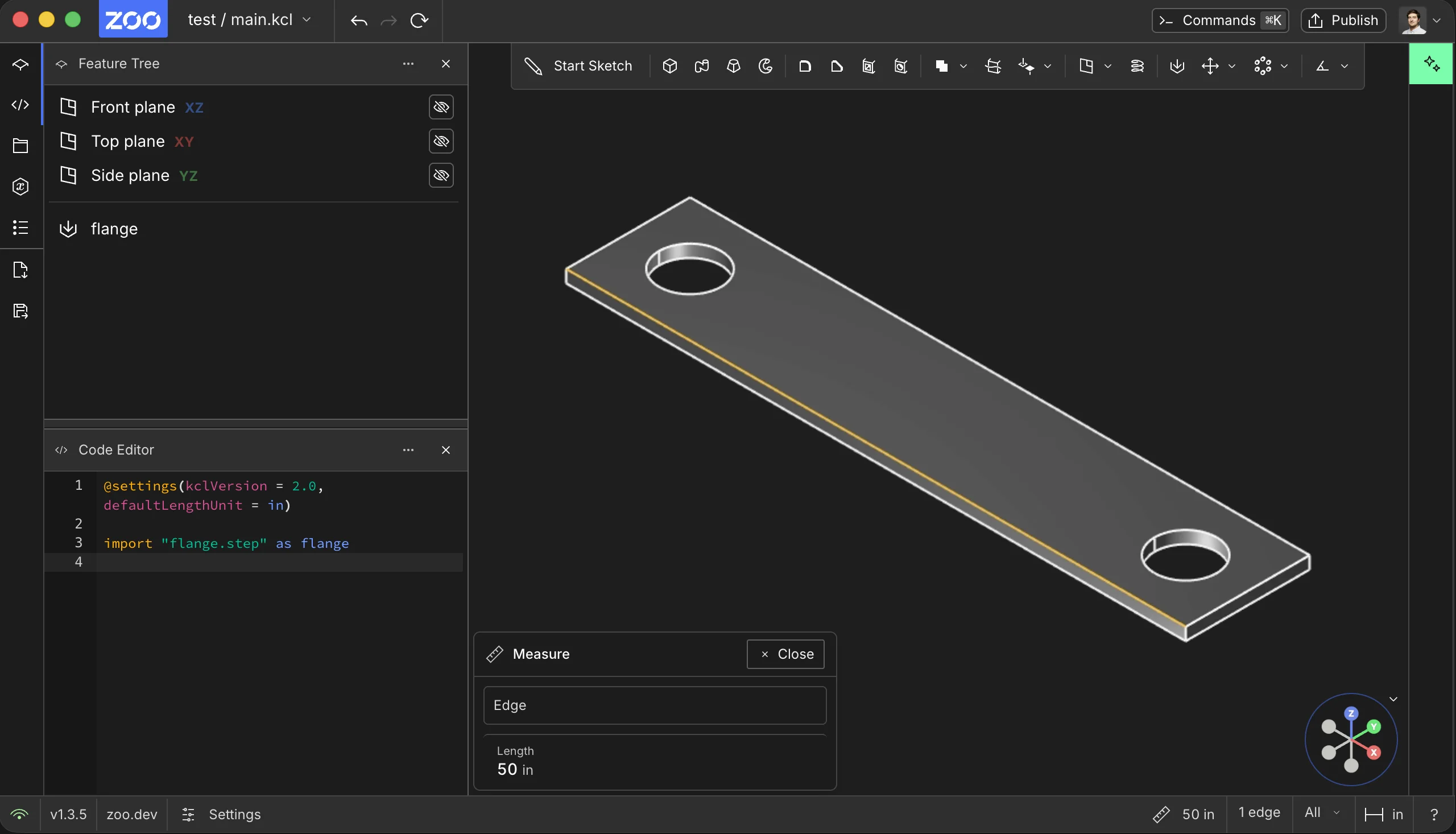The width and height of the screenshot is (1456, 834).
Task: Click the angle Measure tool icon
Action: coord(1322,67)
